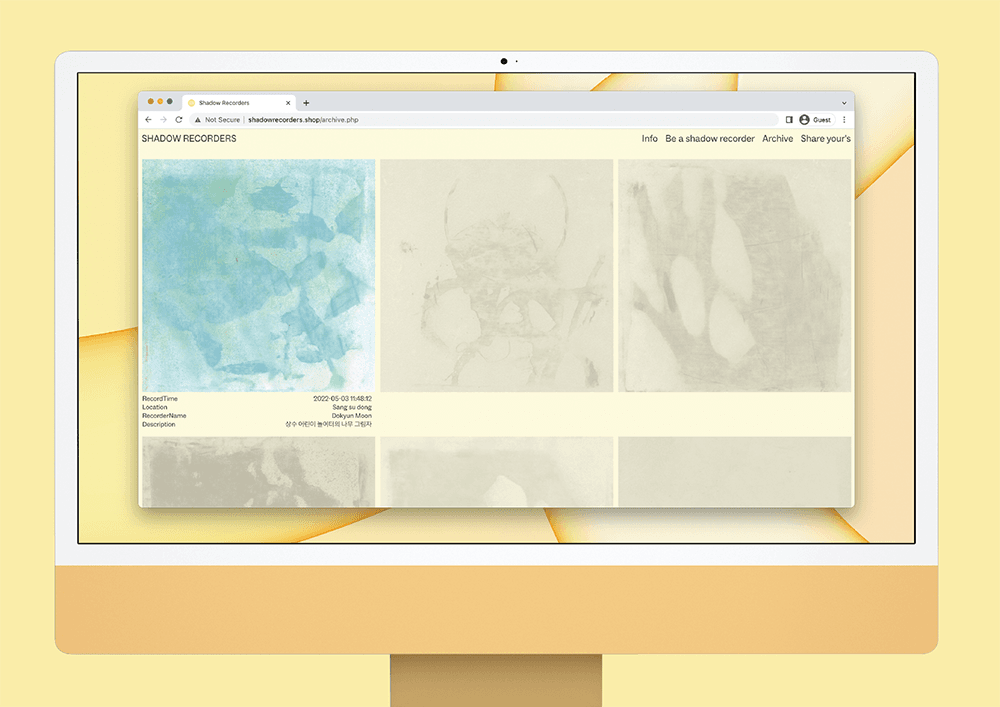Click the 'Description' label
The height and width of the screenshot is (707, 1000).
click(159, 424)
